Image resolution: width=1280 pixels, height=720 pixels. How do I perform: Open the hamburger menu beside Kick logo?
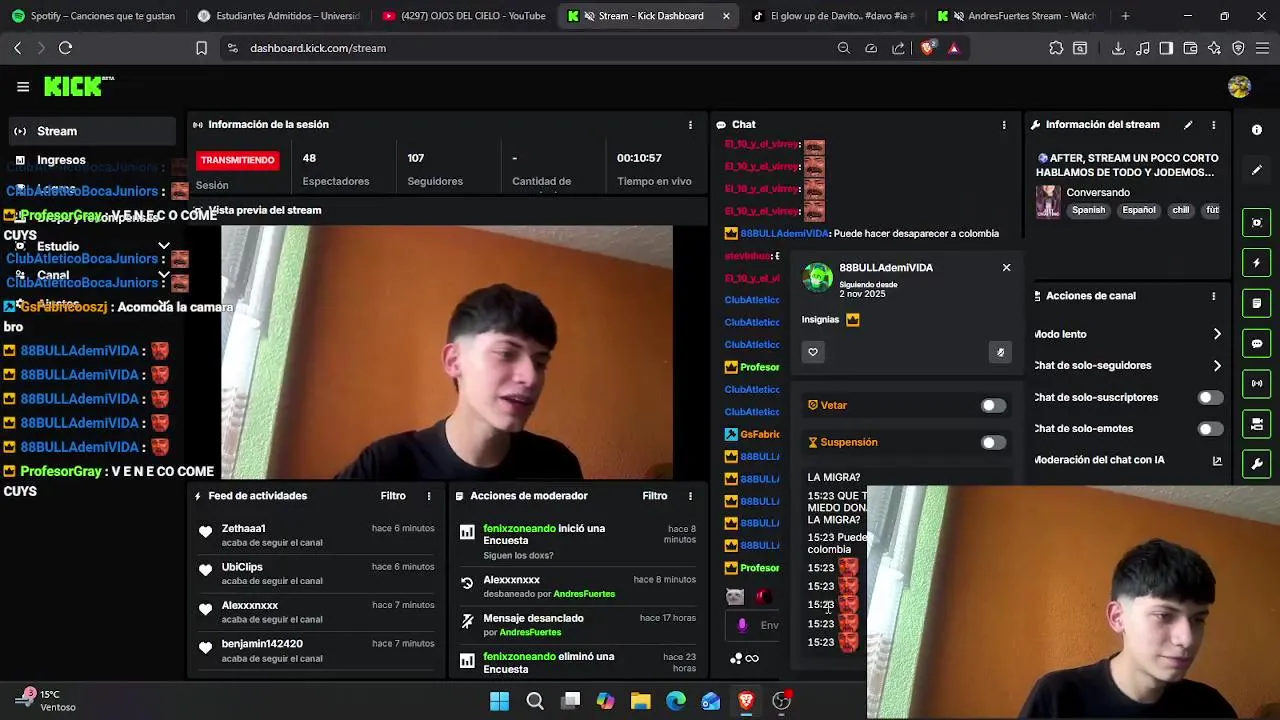[23, 87]
